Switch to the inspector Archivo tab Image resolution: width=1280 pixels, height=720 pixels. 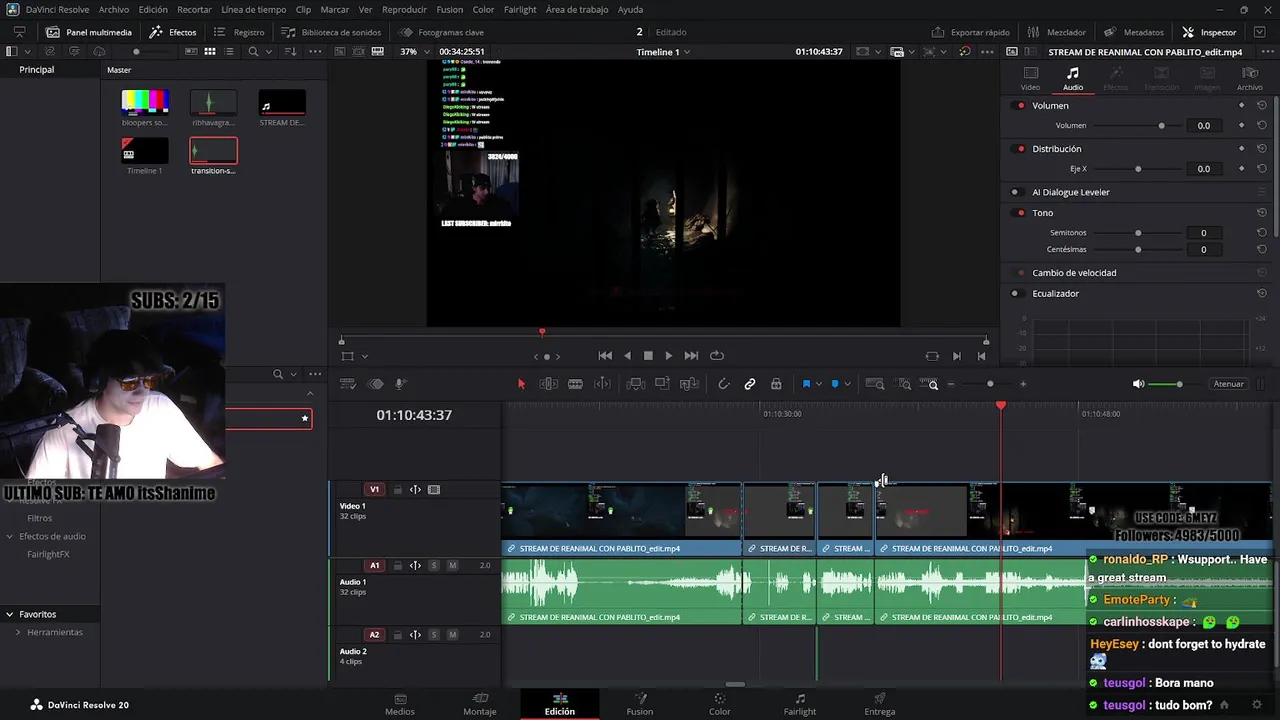click(x=1249, y=78)
